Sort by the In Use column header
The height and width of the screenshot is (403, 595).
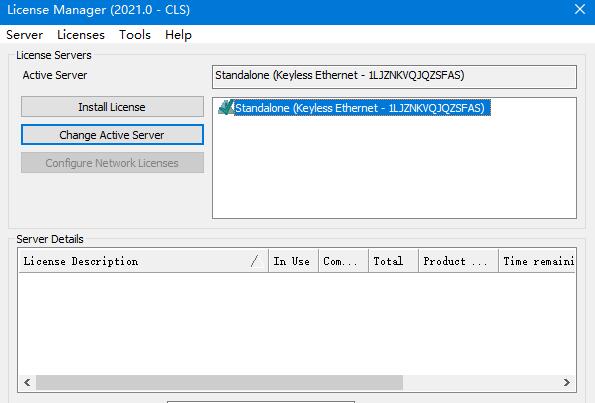293,261
